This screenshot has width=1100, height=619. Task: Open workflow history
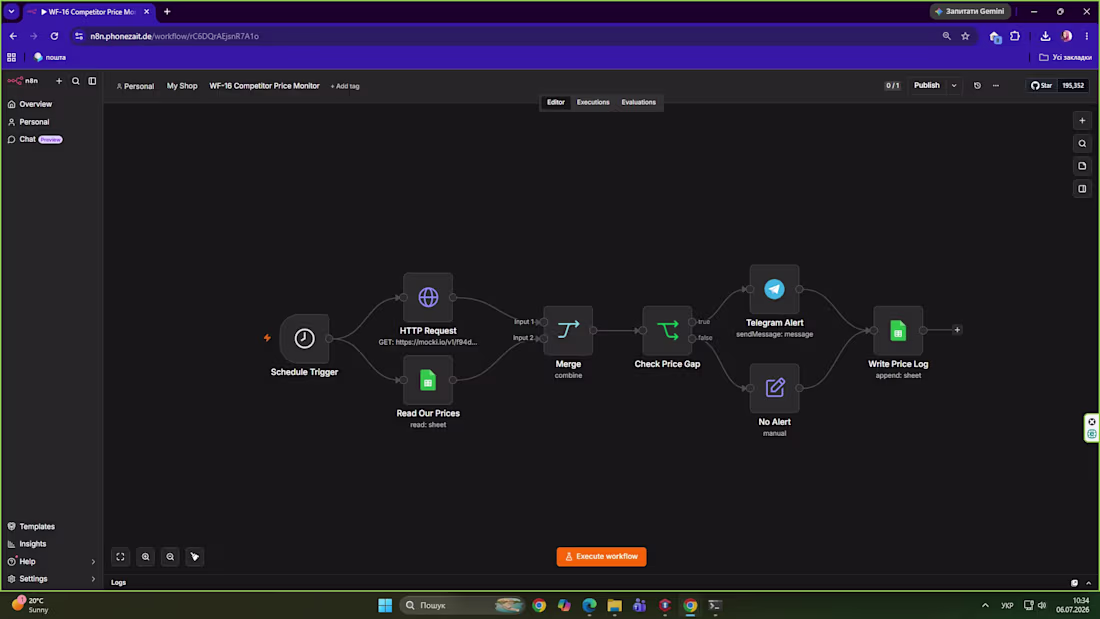[977, 86]
